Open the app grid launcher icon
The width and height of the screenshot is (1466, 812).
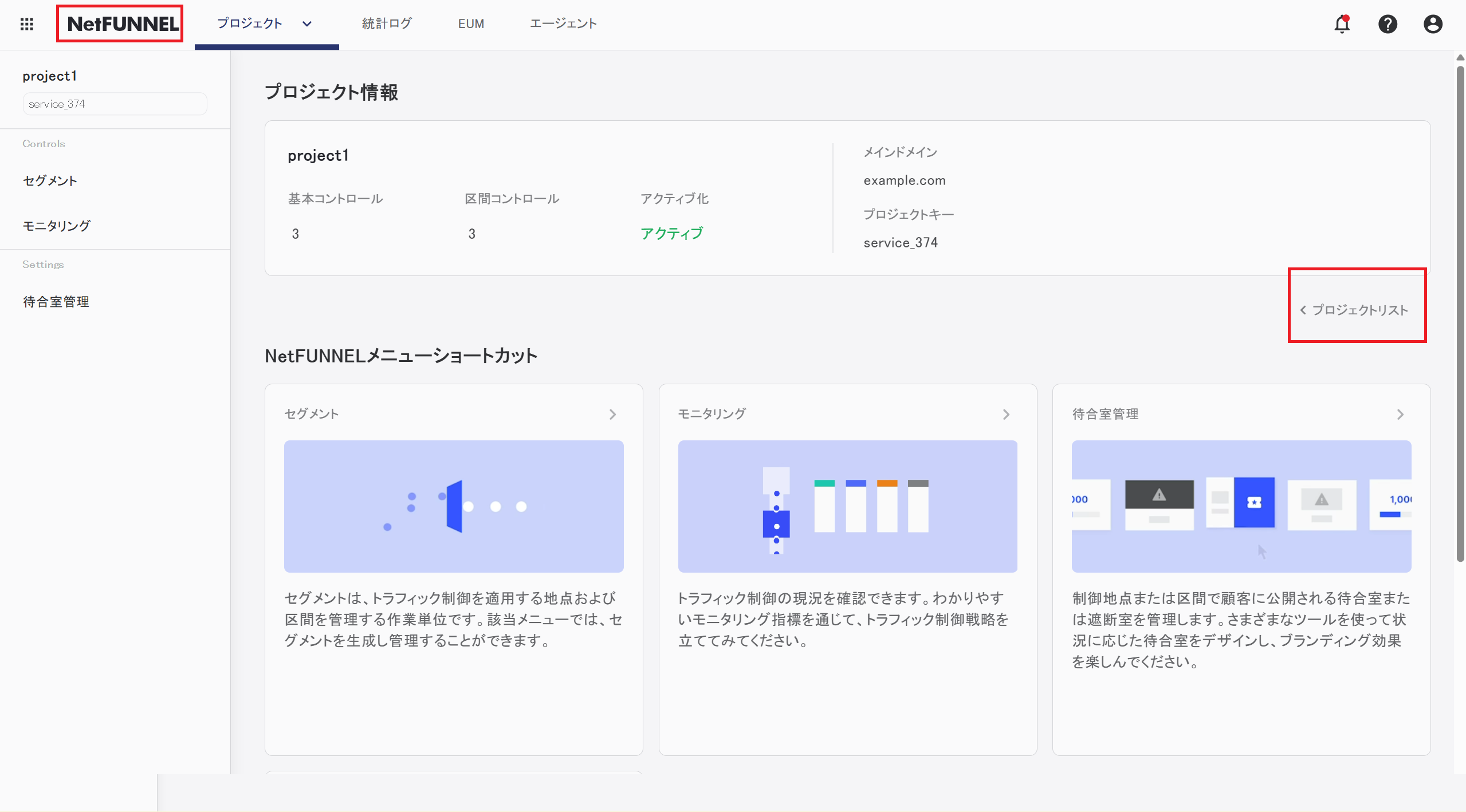[x=26, y=23]
